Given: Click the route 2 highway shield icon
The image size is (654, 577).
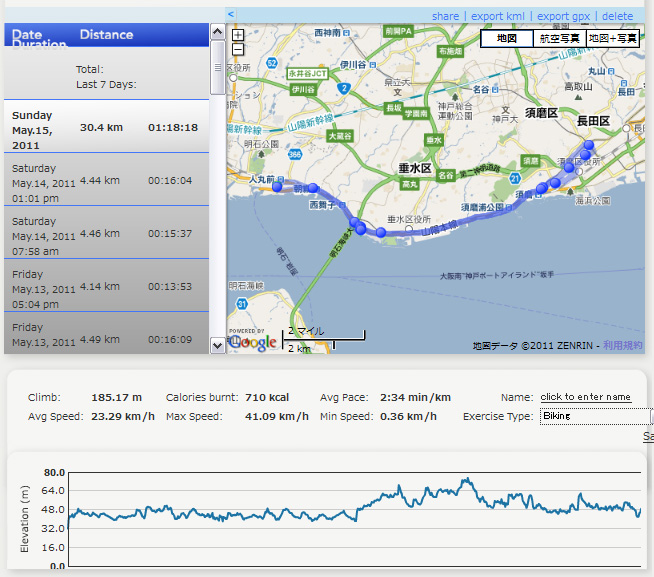Looking at the screenshot, I should (x=344, y=88).
